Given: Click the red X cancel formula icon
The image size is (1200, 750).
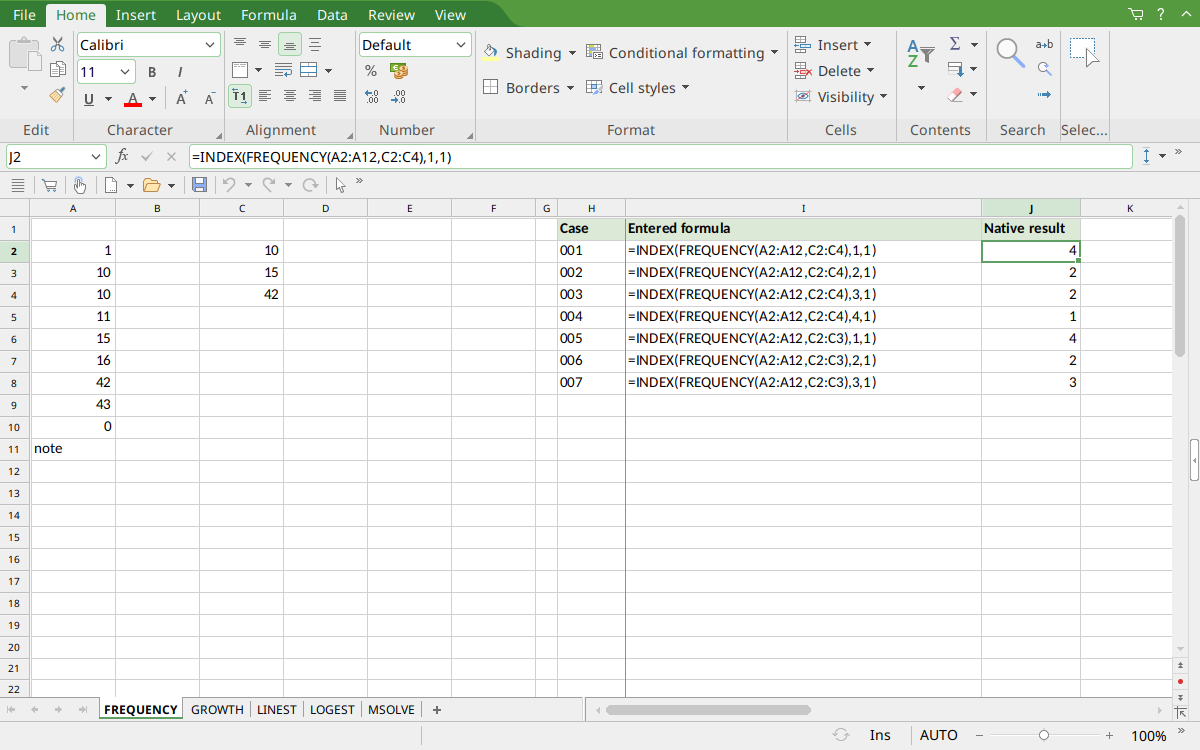Looking at the screenshot, I should [171, 156].
